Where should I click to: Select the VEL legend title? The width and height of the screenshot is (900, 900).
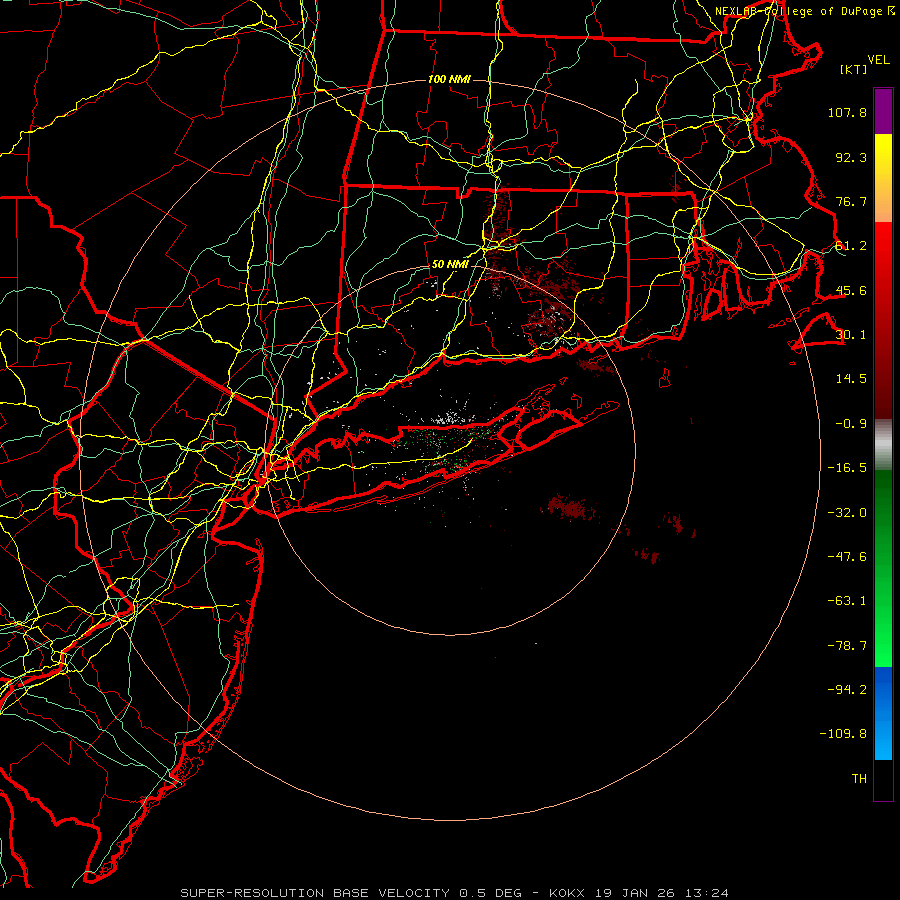[879, 60]
